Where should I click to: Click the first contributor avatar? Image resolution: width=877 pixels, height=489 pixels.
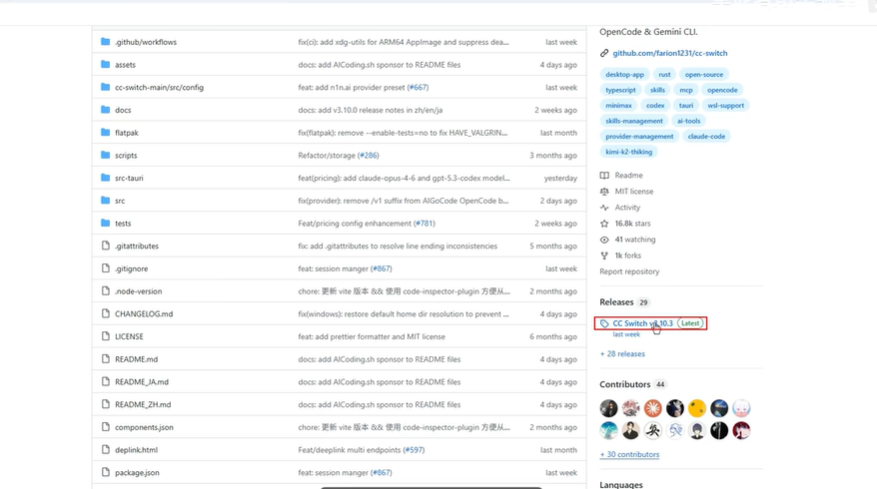coord(609,408)
